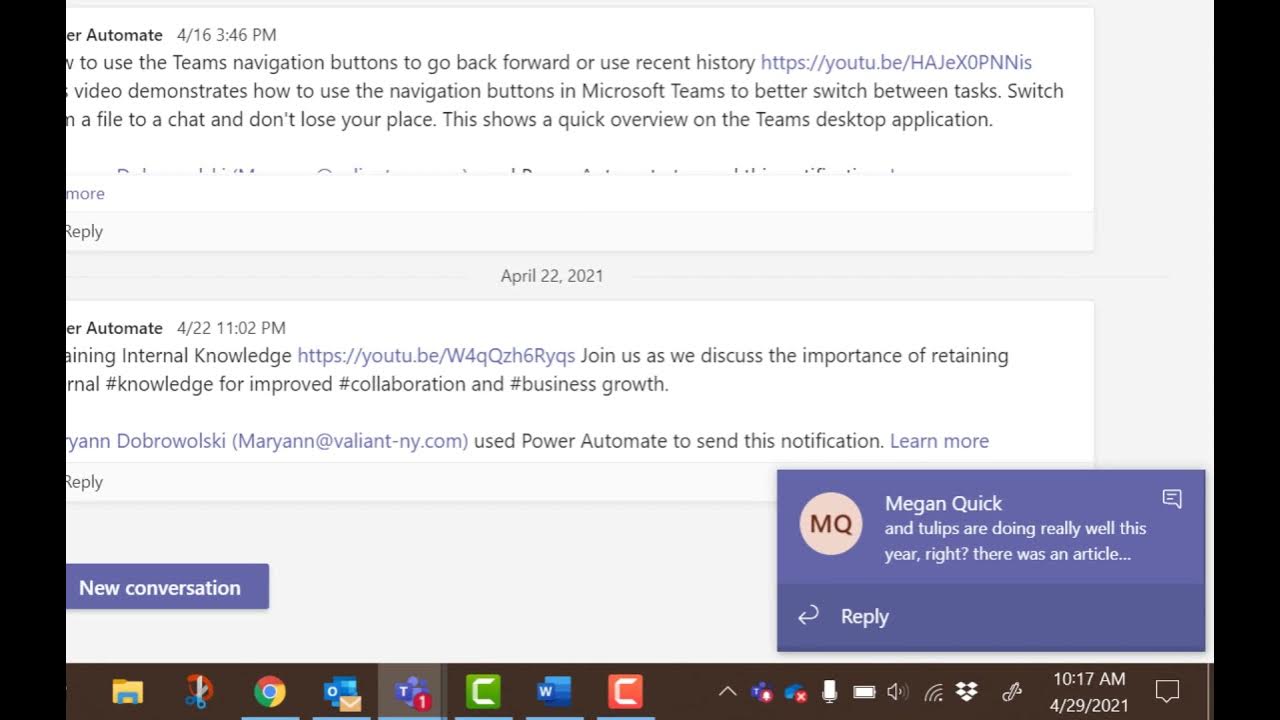This screenshot has width=1280, height=720.
Task: Click the MQ avatar in the notification
Action: tap(831, 523)
